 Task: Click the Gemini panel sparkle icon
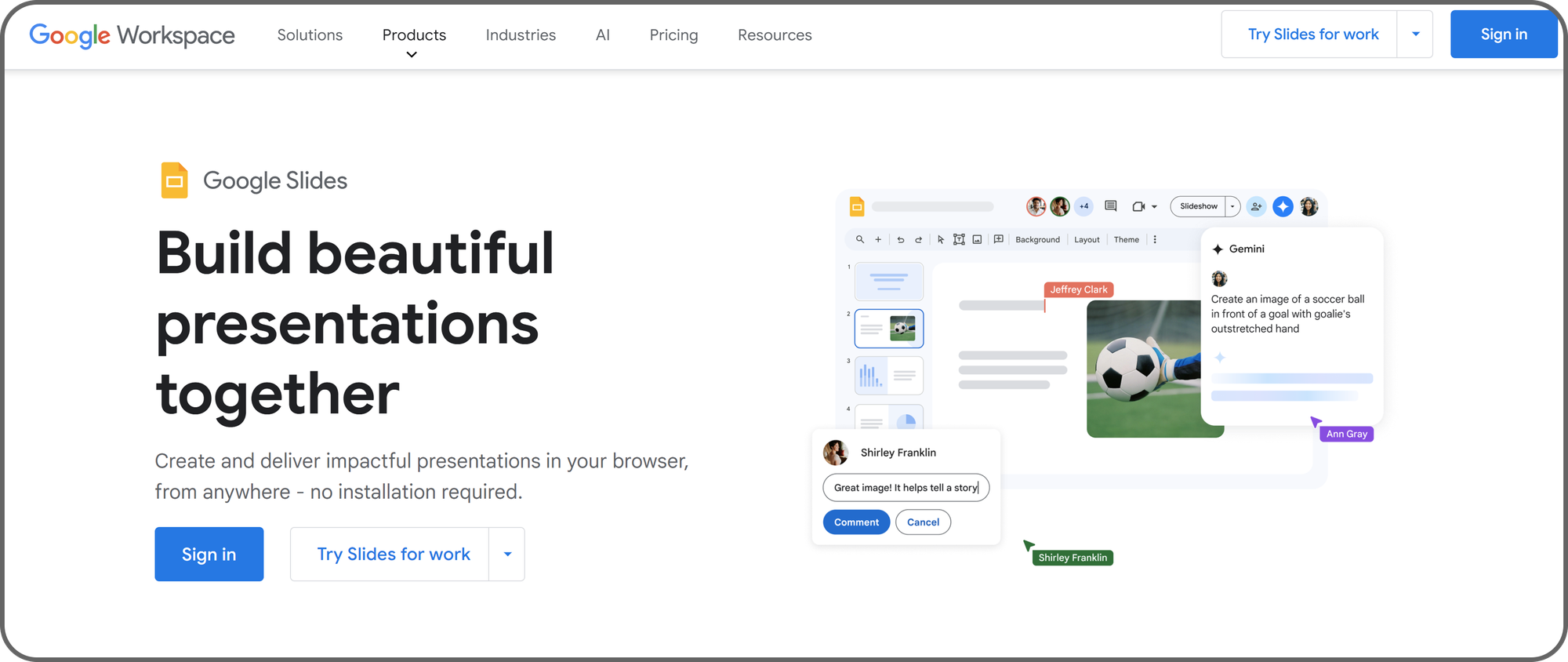coord(1218,249)
